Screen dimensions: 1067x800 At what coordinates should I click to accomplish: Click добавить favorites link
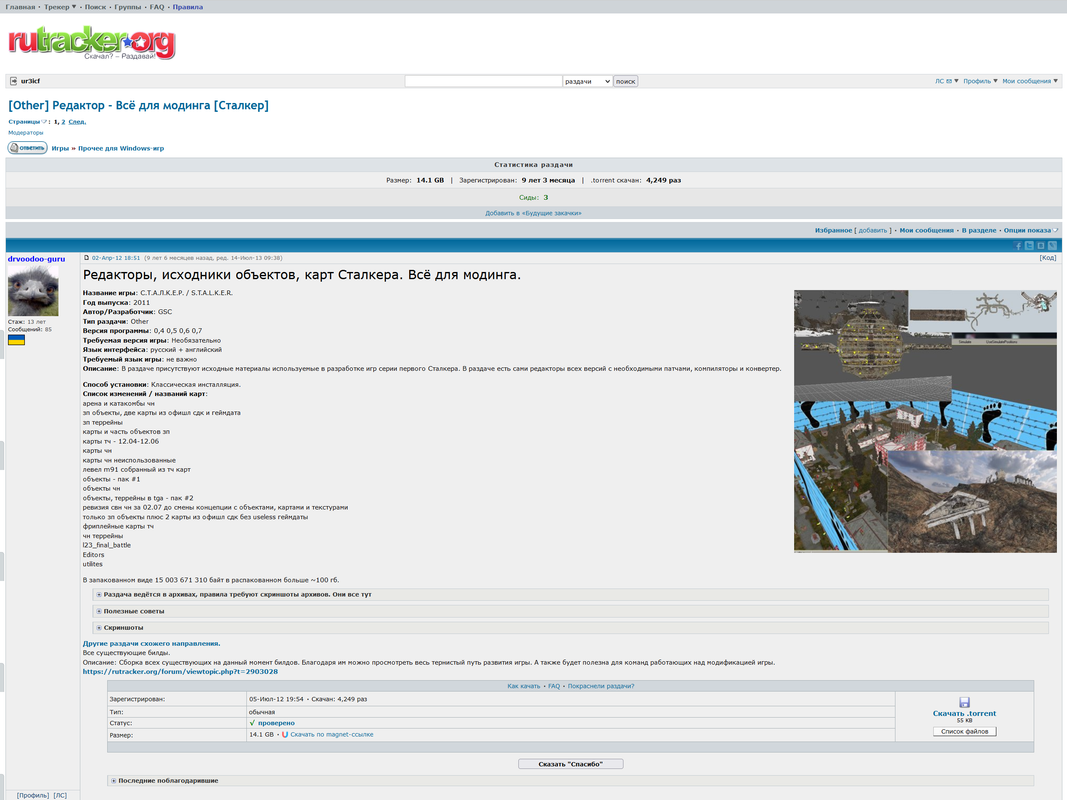(872, 231)
